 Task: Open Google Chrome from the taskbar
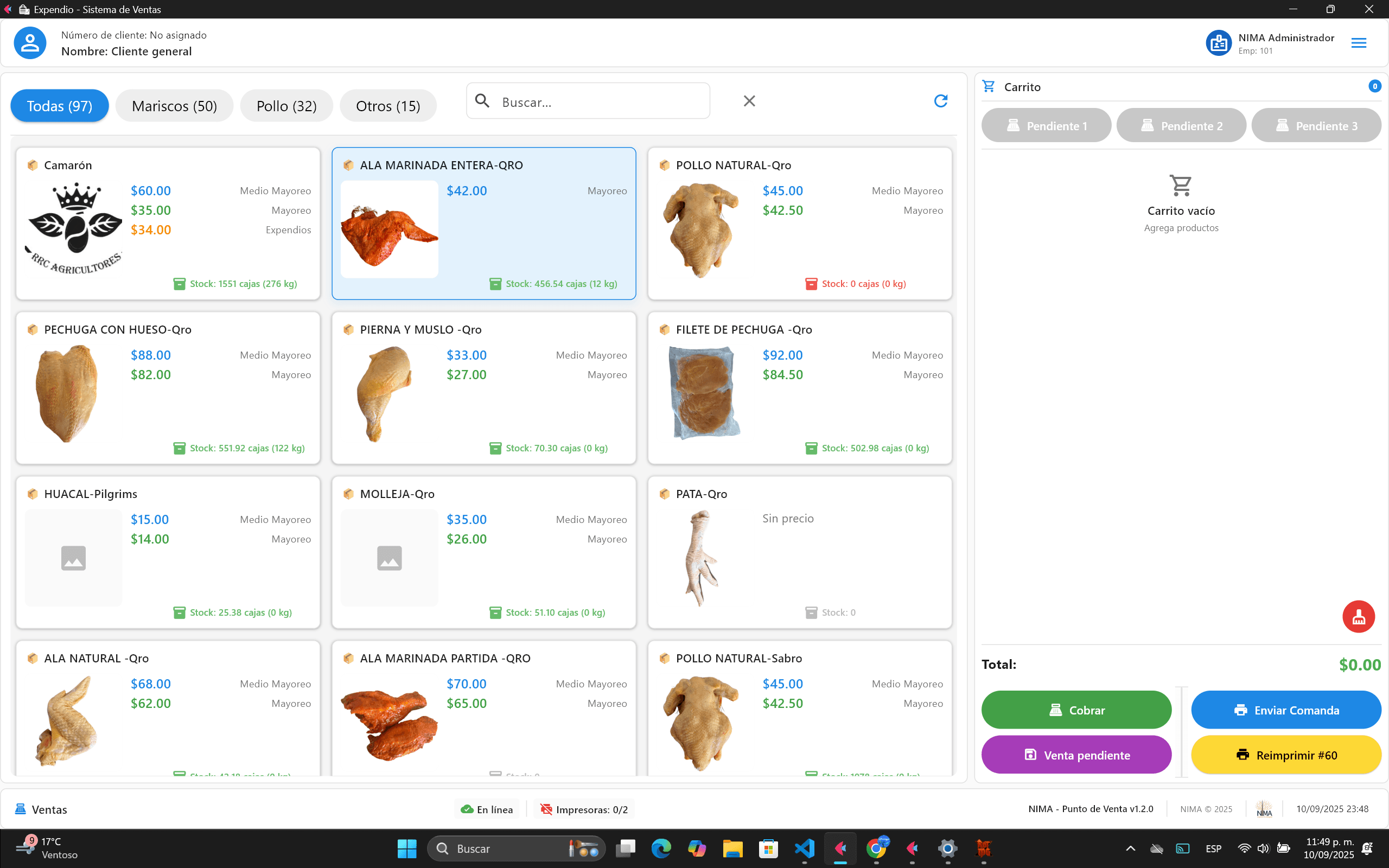[x=876, y=848]
